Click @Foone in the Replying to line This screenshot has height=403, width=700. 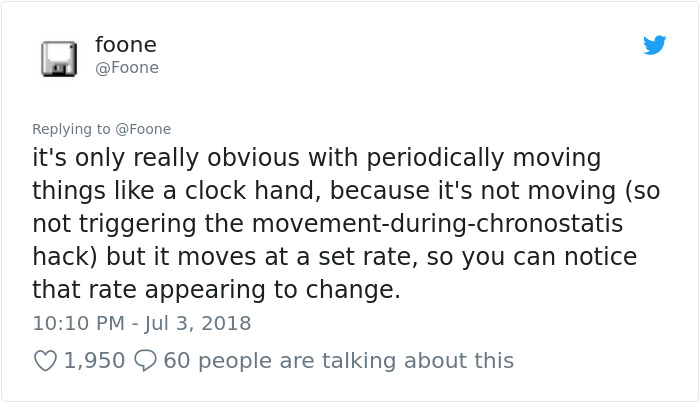[x=143, y=129]
